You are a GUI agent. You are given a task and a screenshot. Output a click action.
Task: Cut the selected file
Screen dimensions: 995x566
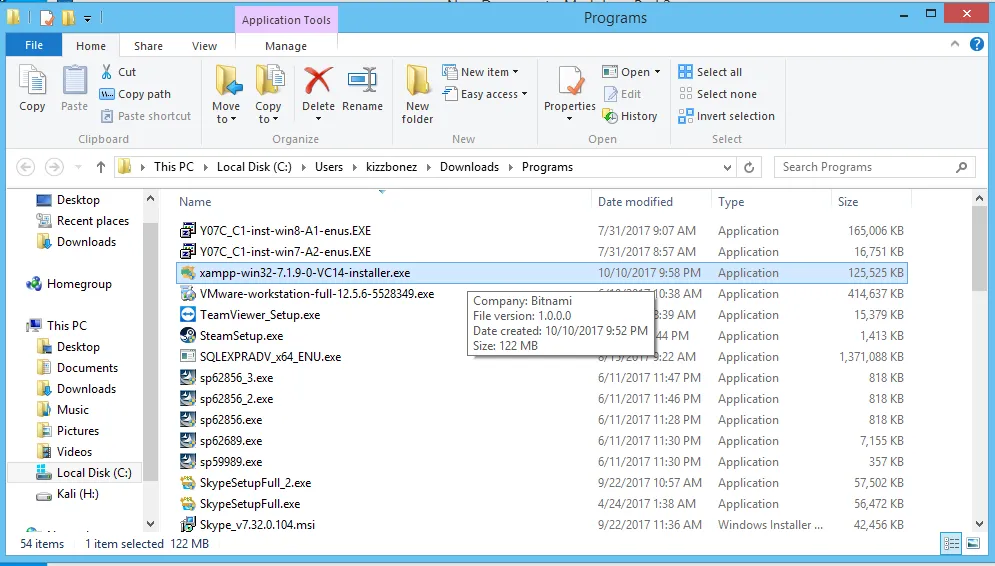tap(119, 72)
